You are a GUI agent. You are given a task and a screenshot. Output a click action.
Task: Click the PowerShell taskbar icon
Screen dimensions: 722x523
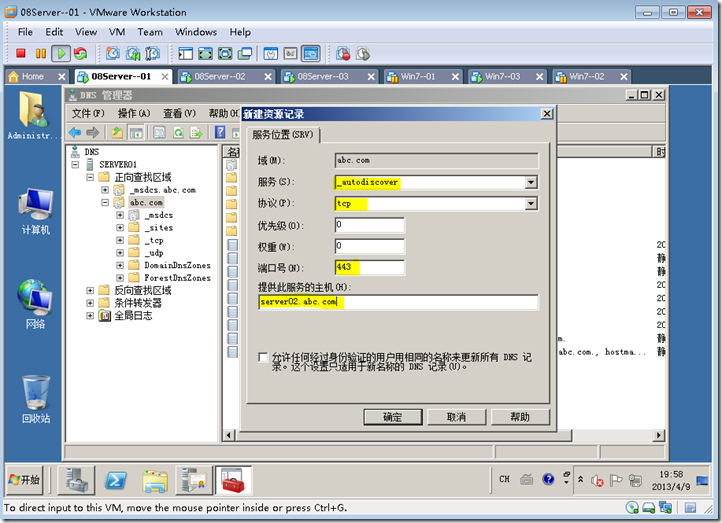coord(116,480)
